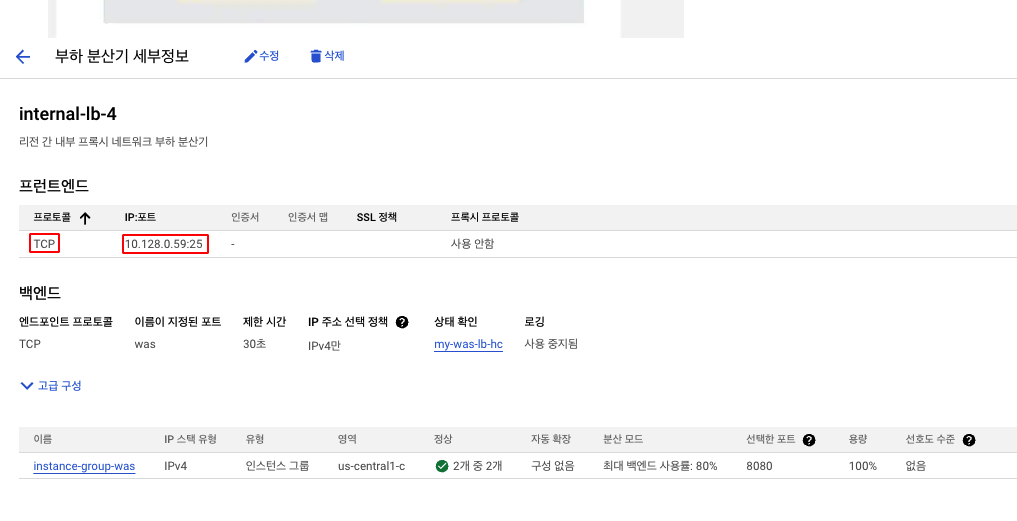Expand the advanced configuration section
The width and height of the screenshot is (1017, 521).
(51, 385)
